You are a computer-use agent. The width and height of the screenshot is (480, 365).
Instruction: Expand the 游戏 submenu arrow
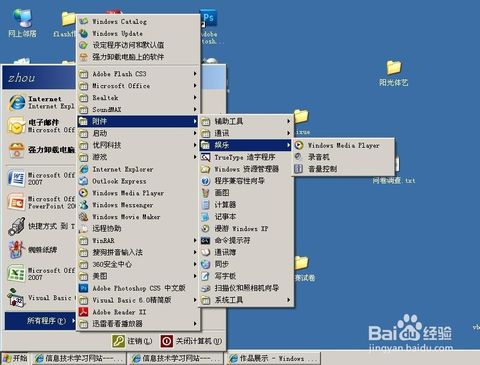[x=195, y=157]
